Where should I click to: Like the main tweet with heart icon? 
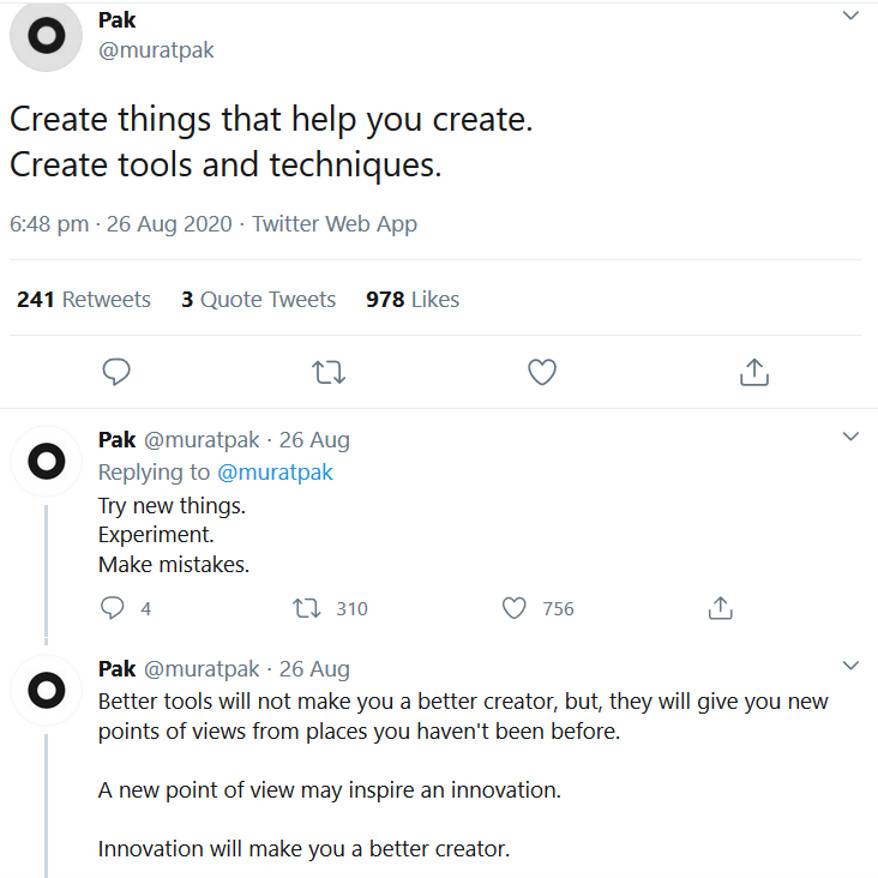click(x=541, y=372)
